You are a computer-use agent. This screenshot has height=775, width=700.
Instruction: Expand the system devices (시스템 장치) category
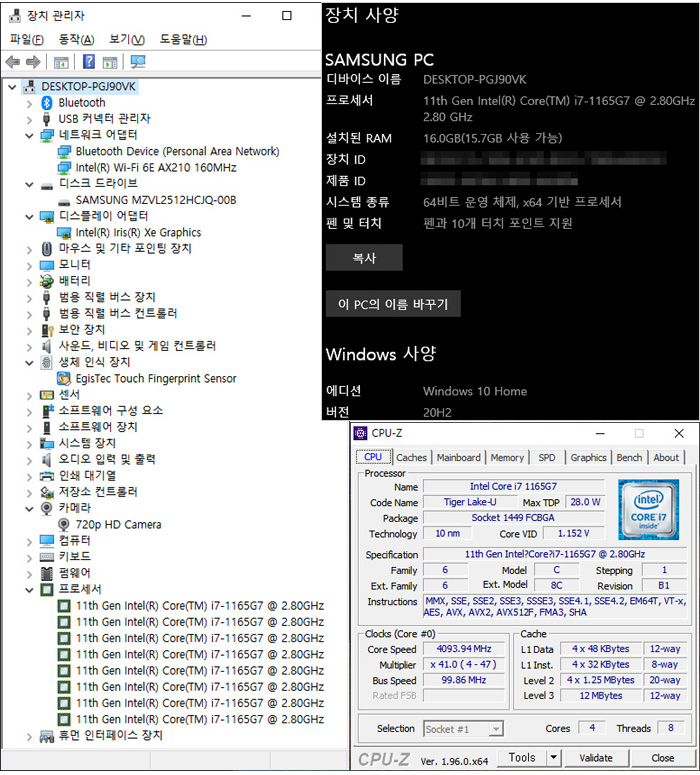29,444
